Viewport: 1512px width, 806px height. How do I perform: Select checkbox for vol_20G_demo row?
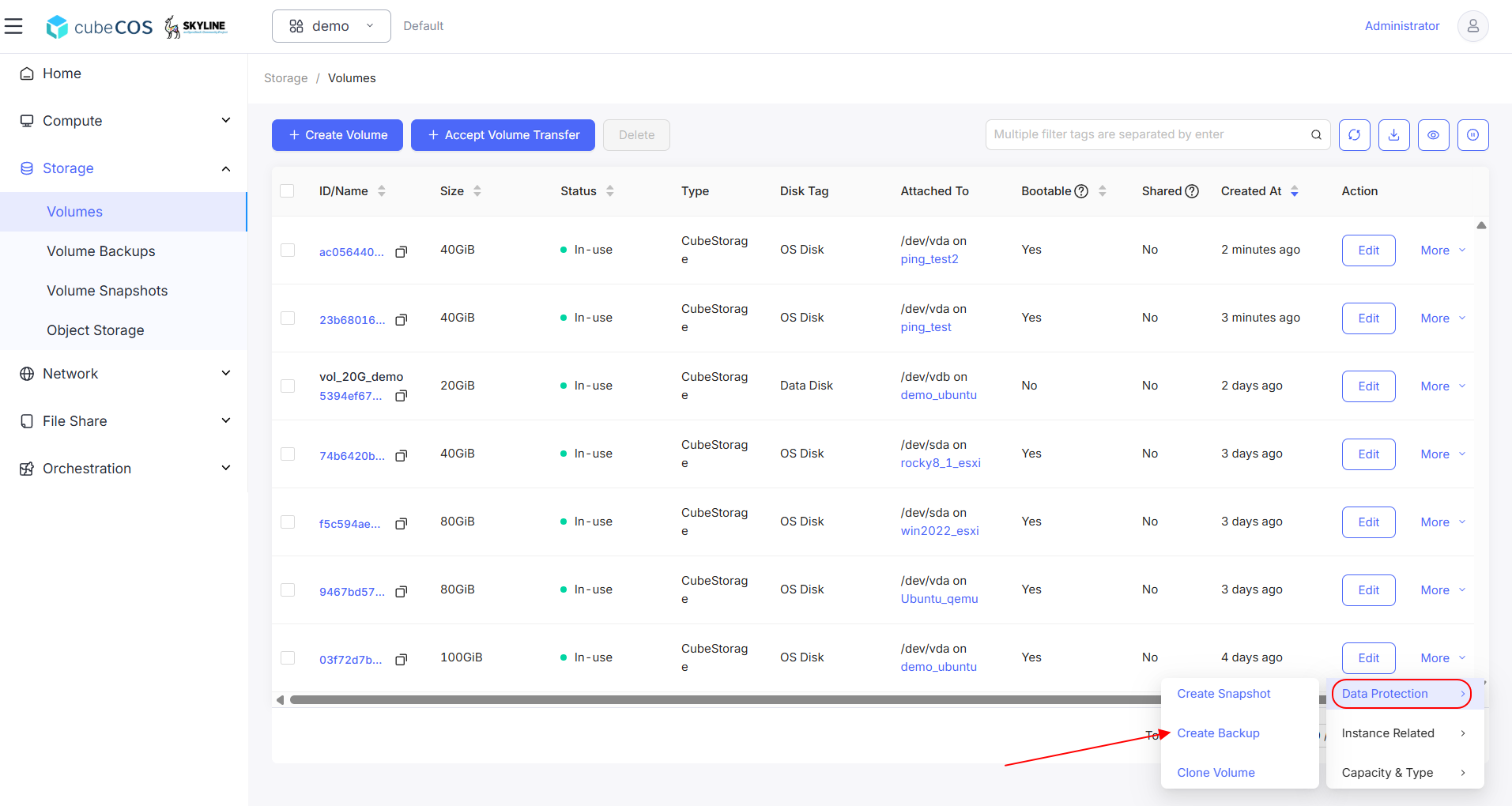click(288, 386)
